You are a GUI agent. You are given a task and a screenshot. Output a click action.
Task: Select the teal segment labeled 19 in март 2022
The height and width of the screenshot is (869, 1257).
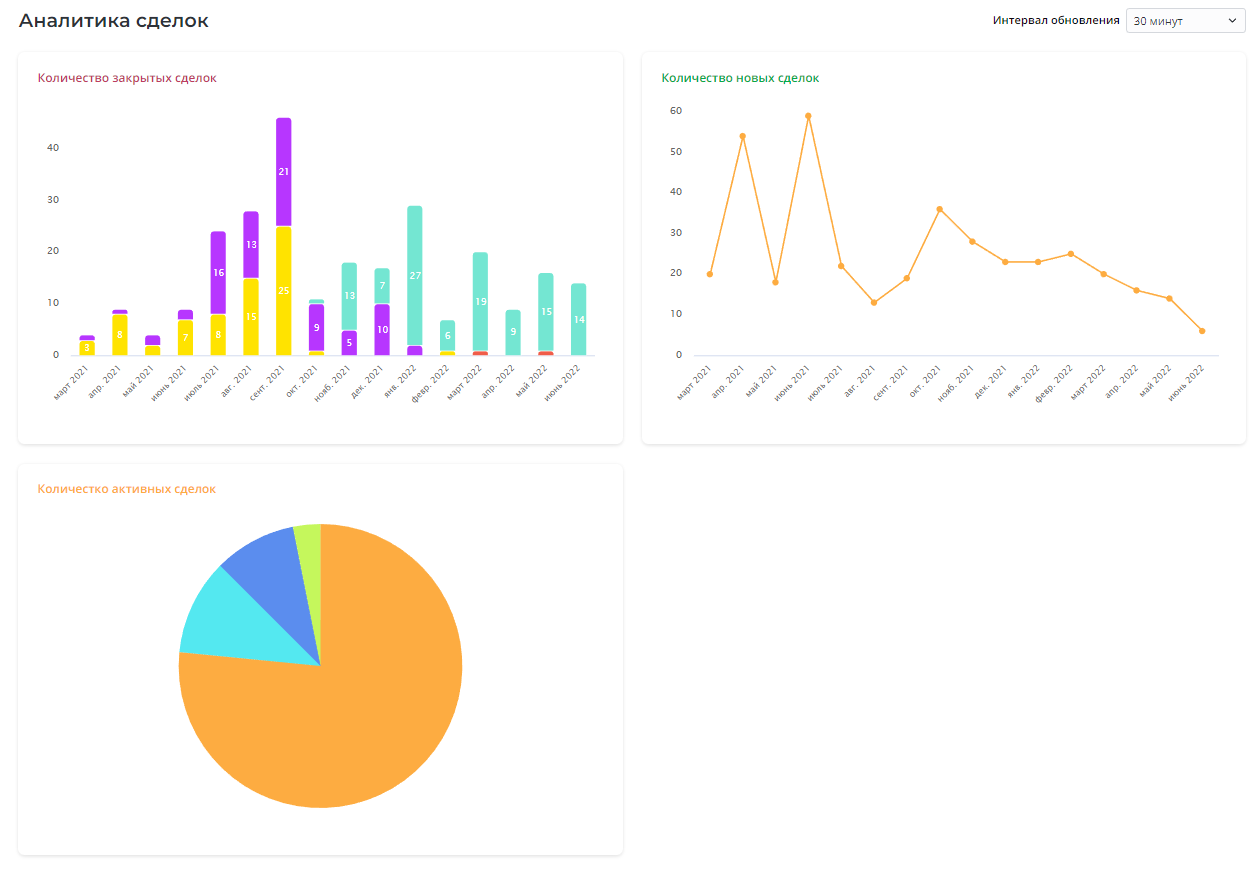click(x=480, y=301)
